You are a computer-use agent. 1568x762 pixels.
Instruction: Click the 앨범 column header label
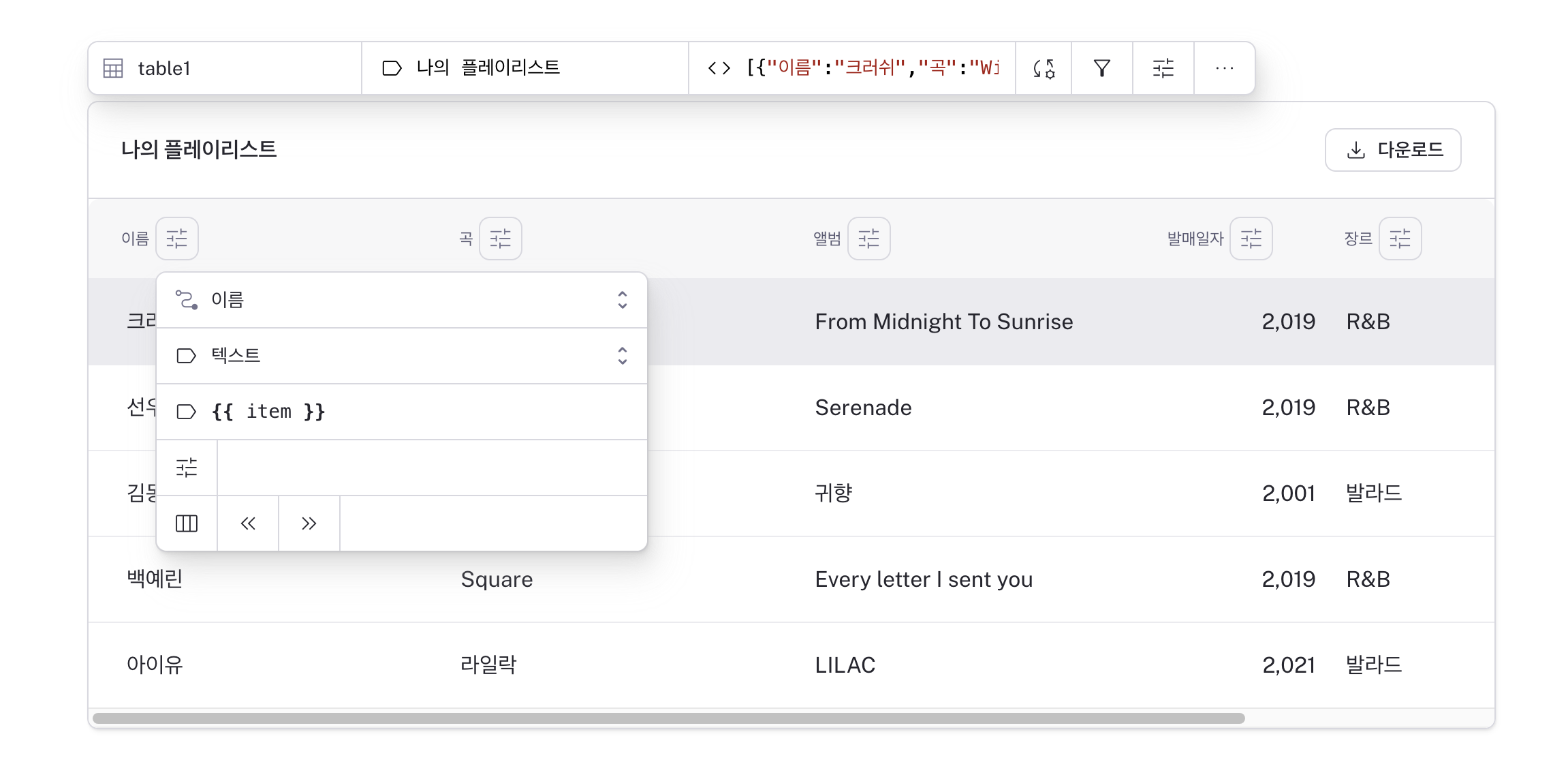click(827, 239)
